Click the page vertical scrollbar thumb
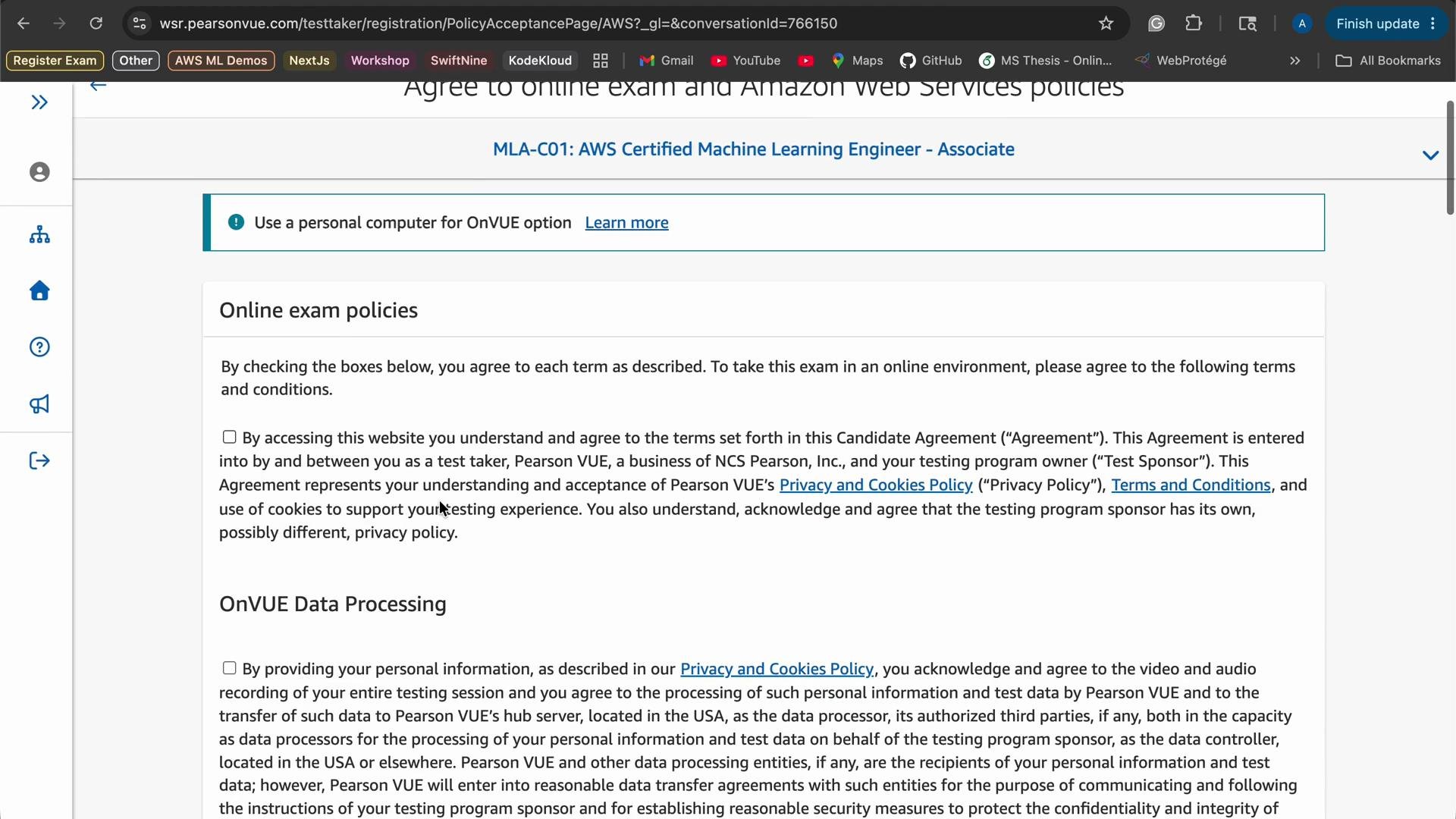The image size is (1456, 819). tap(1450, 158)
